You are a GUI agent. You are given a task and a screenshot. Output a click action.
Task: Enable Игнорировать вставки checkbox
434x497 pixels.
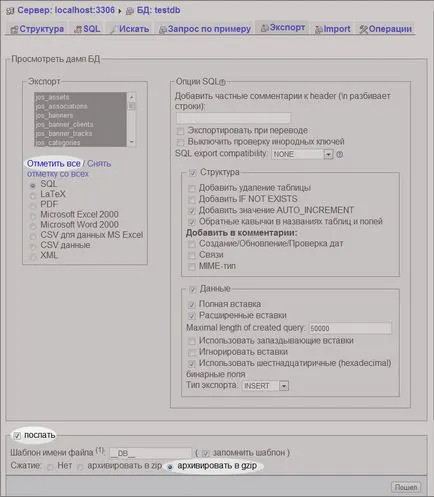tap(192, 353)
